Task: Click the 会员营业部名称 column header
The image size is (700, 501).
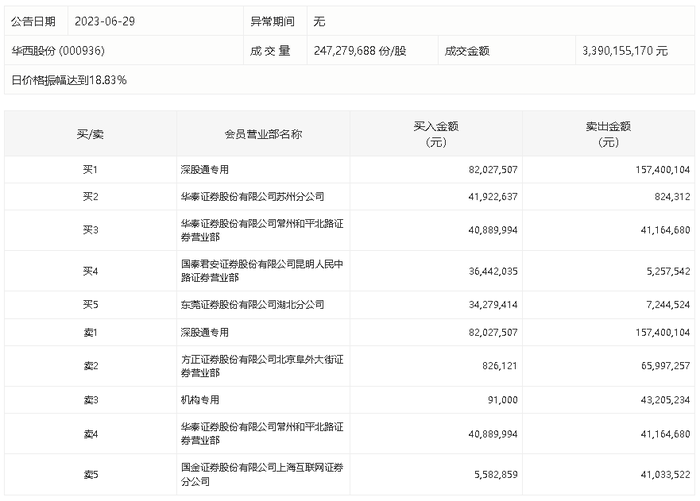Action: pyautogui.click(x=263, y=134)
